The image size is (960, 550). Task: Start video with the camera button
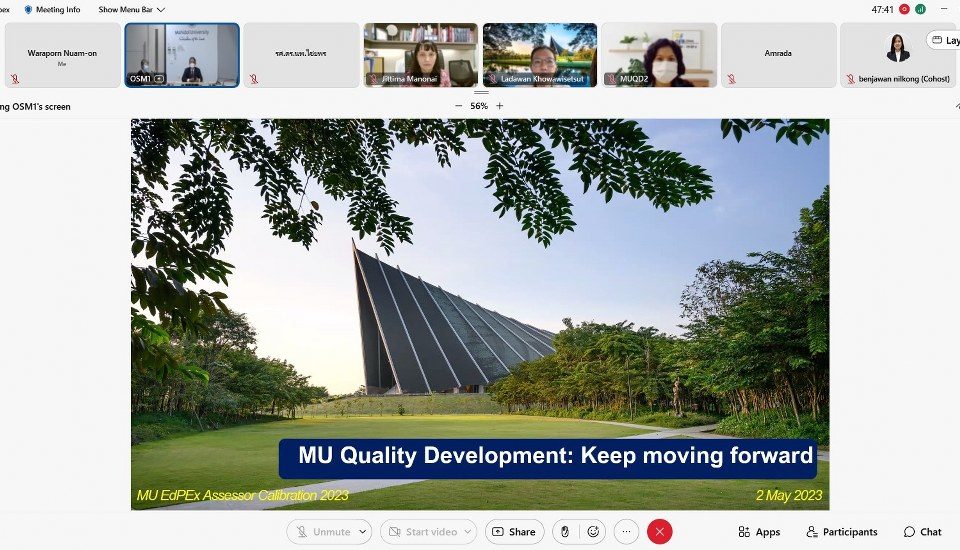pyautogui.click(x=422, y=532)
